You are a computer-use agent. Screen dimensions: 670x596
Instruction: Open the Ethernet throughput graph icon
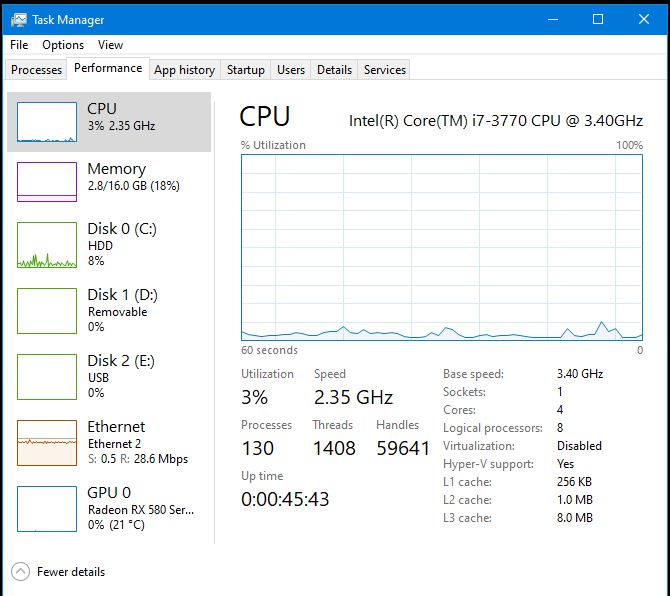(x=47, y=443)
